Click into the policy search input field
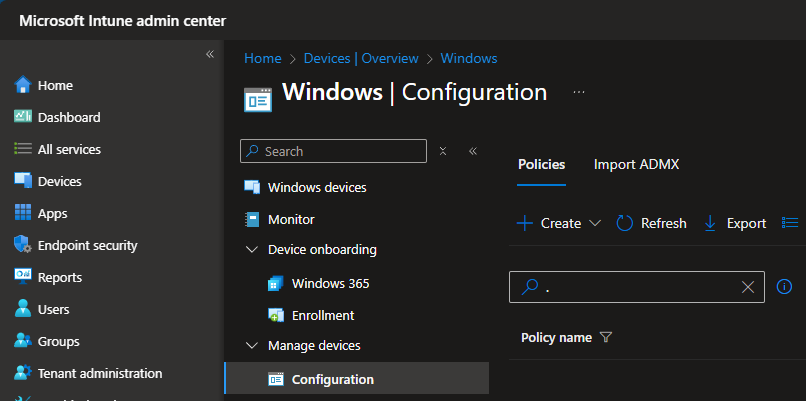The width and height of the screenshot is (806, 401). (x=636, y=287)
